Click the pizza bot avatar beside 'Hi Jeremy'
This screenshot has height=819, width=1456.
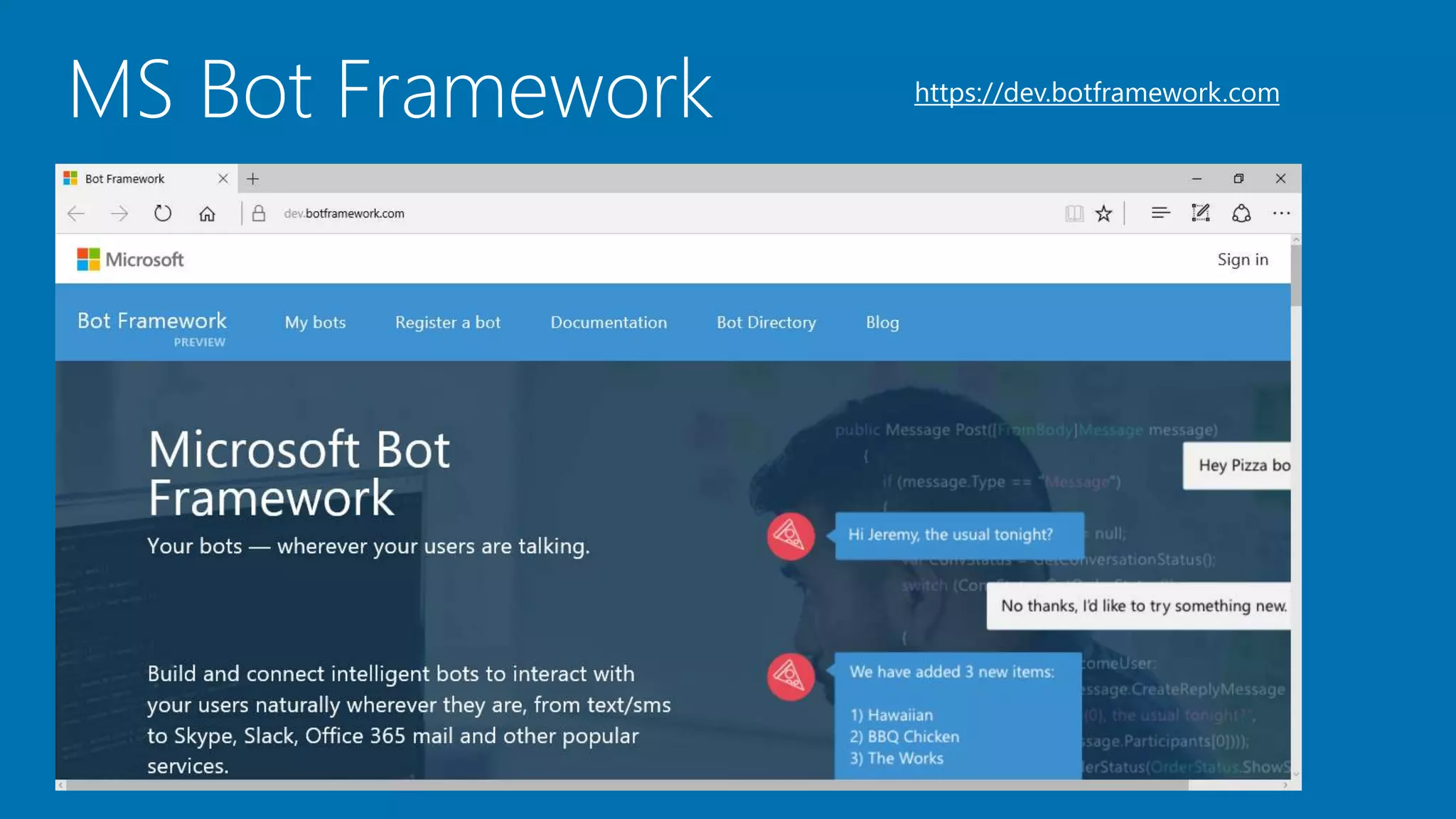pyautogui.click(x=791, y=536)
